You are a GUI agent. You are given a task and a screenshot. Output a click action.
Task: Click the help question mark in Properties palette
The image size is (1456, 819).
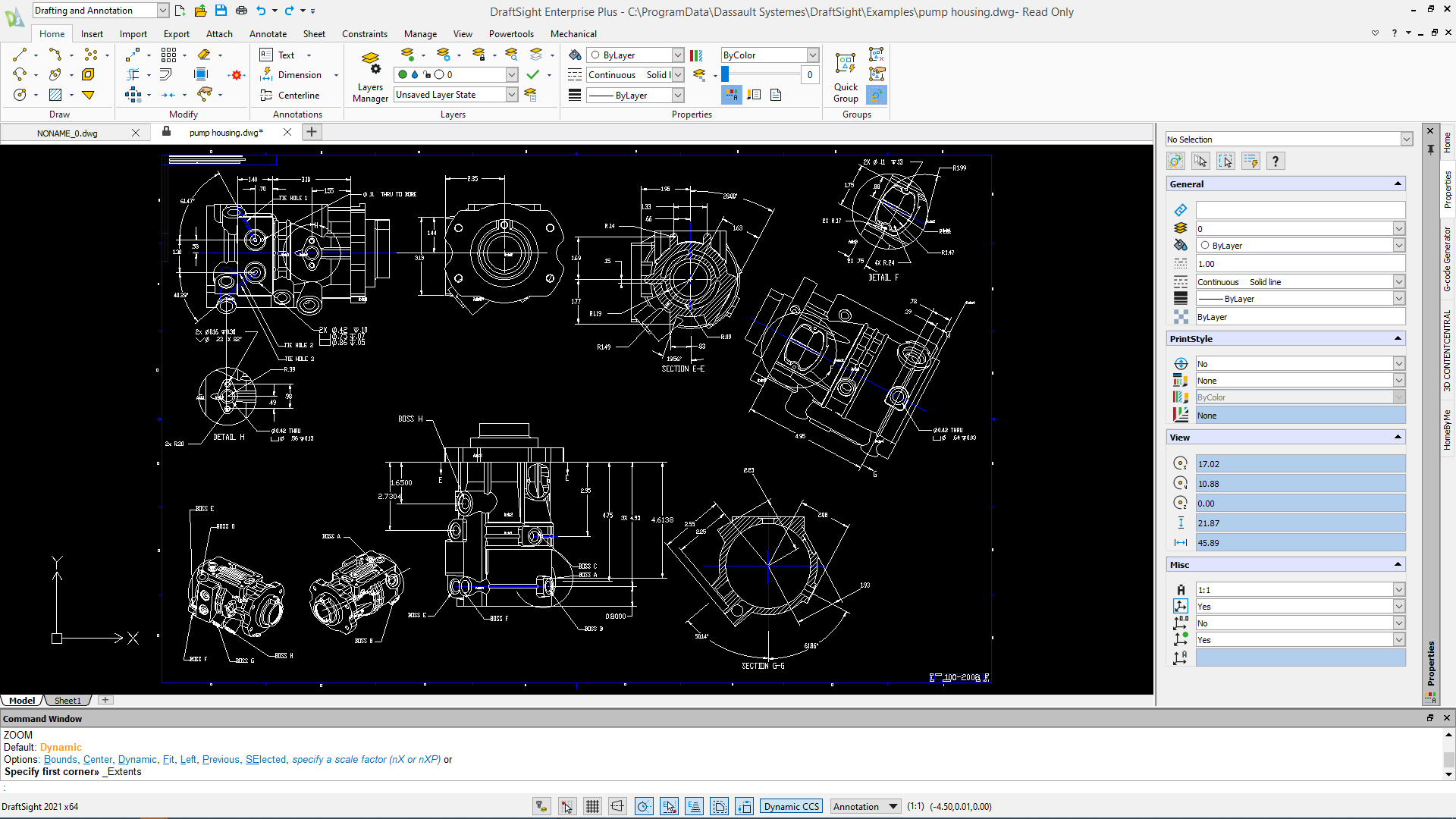(x=1276, y=161)
